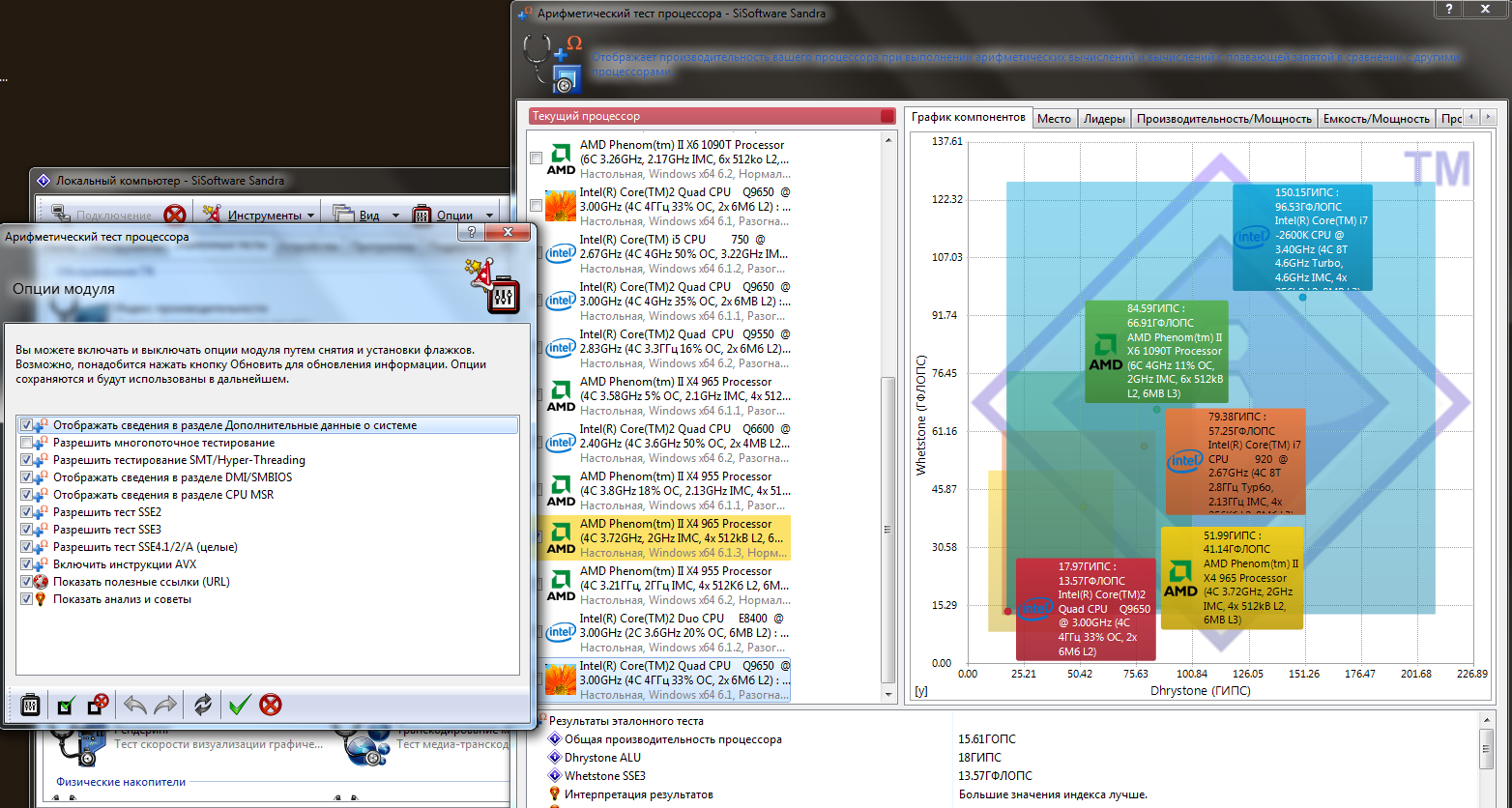This screenshot has height=808, width=1512.
Task: Disable Разрешить тест SSE3
Action: (26, 530)
